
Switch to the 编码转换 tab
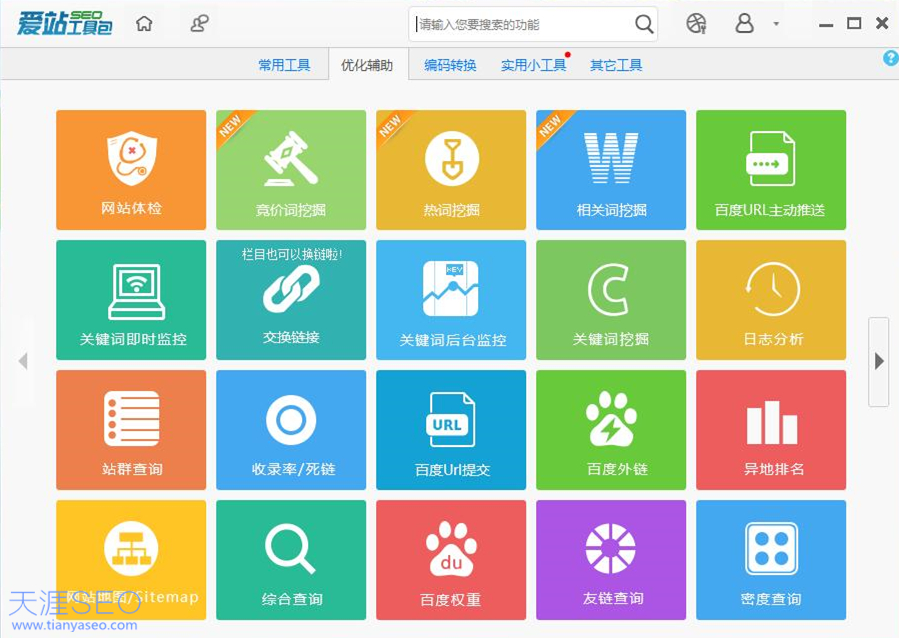pos(450,65)
